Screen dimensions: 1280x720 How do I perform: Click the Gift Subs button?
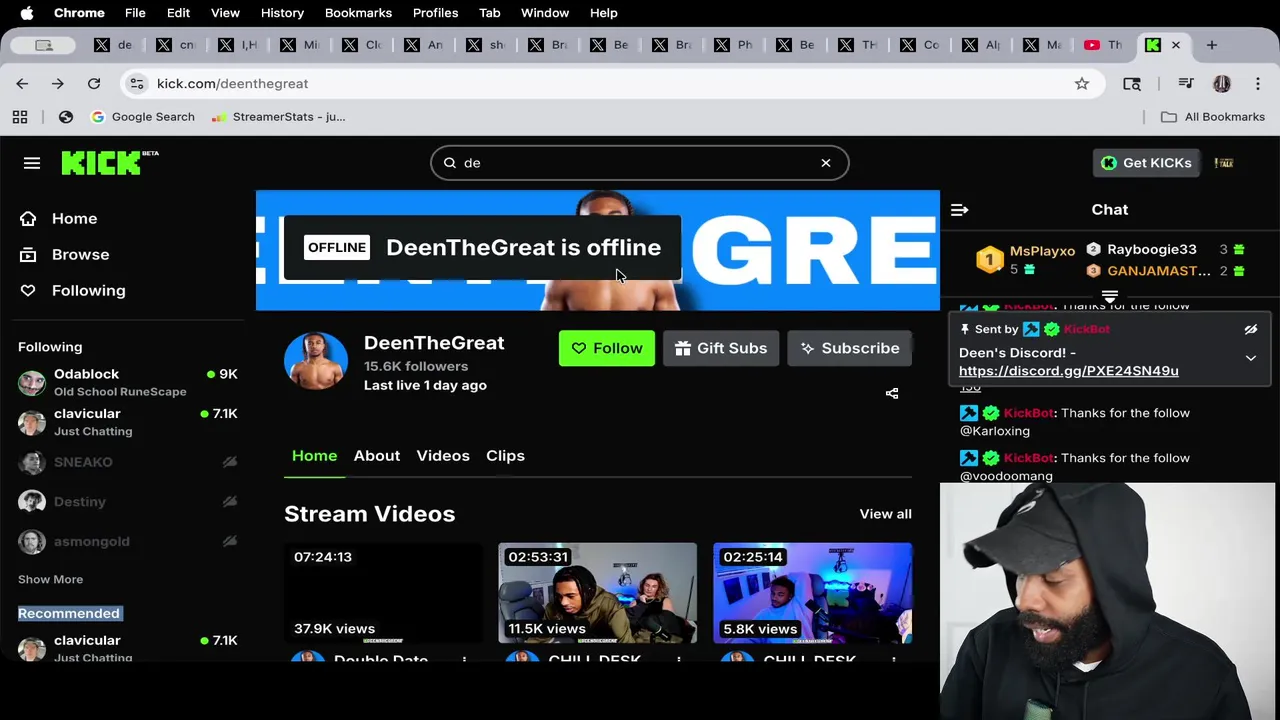pos(721,348)
